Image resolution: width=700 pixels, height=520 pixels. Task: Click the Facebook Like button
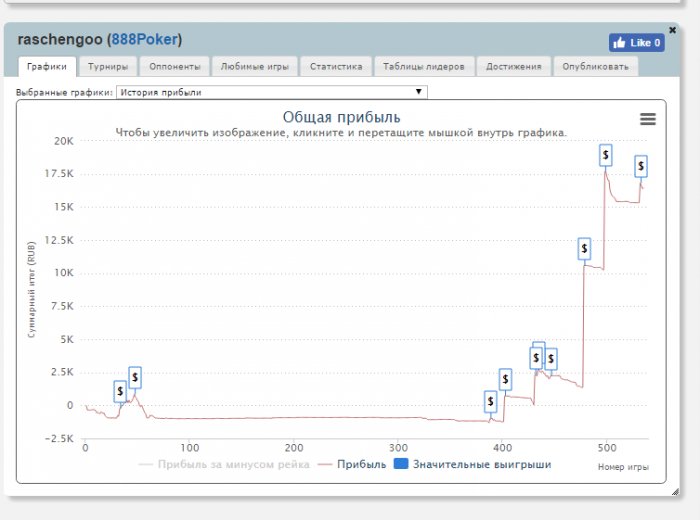click(x=636, y=43)
